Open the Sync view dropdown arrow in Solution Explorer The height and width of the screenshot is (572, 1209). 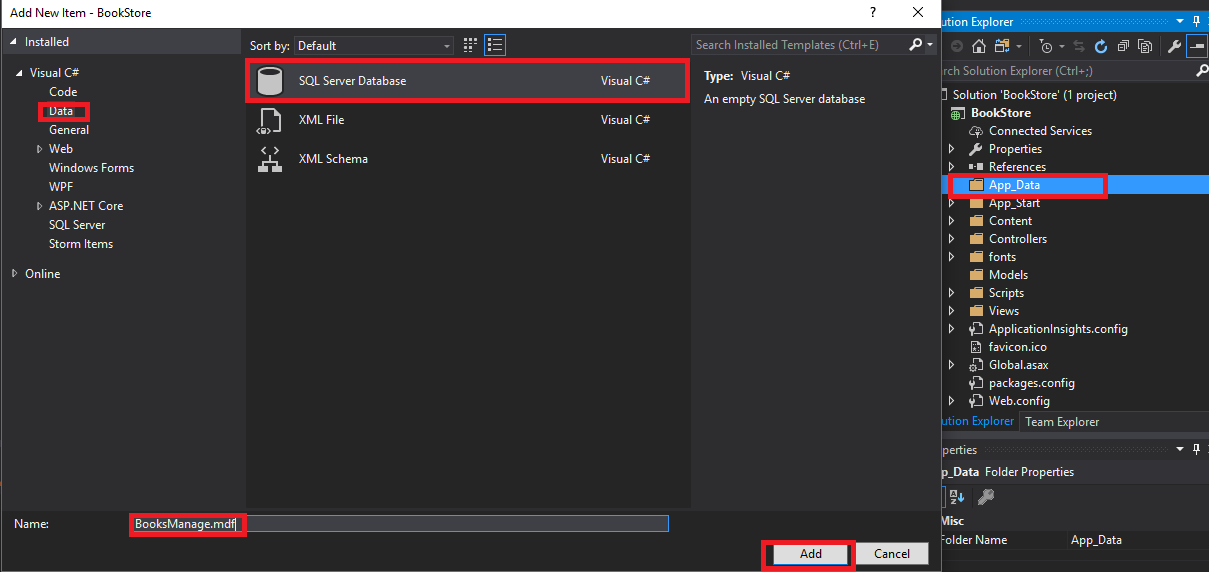(x=1019, y=46)
